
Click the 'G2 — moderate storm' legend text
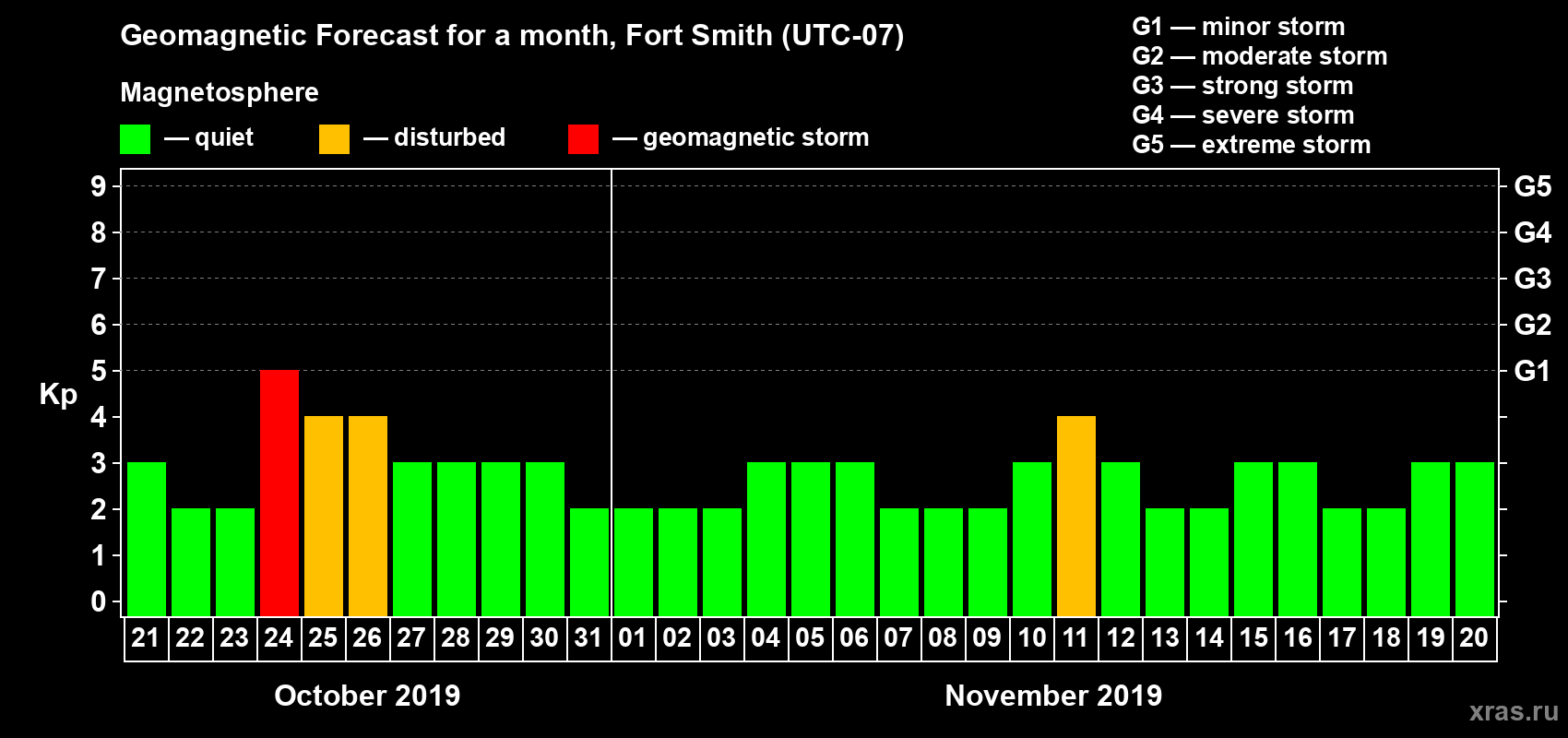[x=1260, y=56]
